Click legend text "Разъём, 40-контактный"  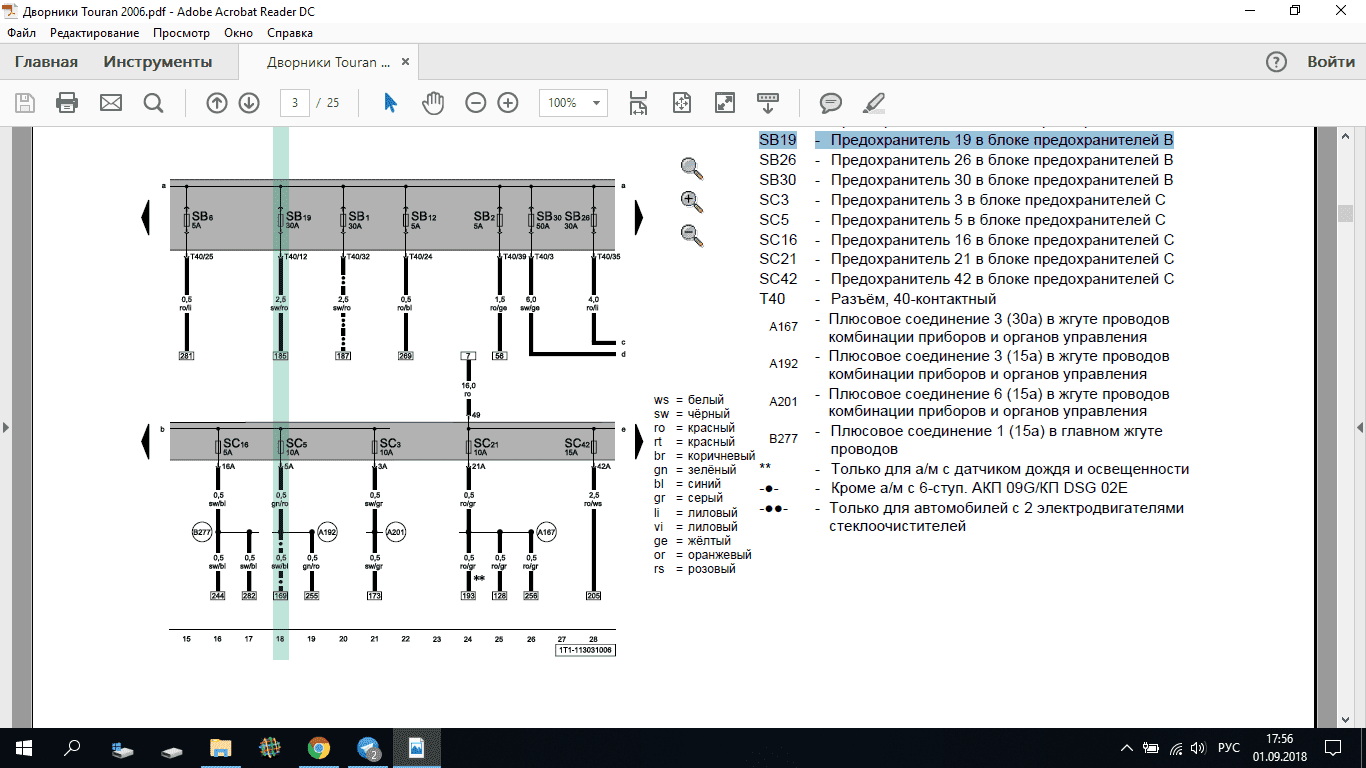[x=913, y=299]
